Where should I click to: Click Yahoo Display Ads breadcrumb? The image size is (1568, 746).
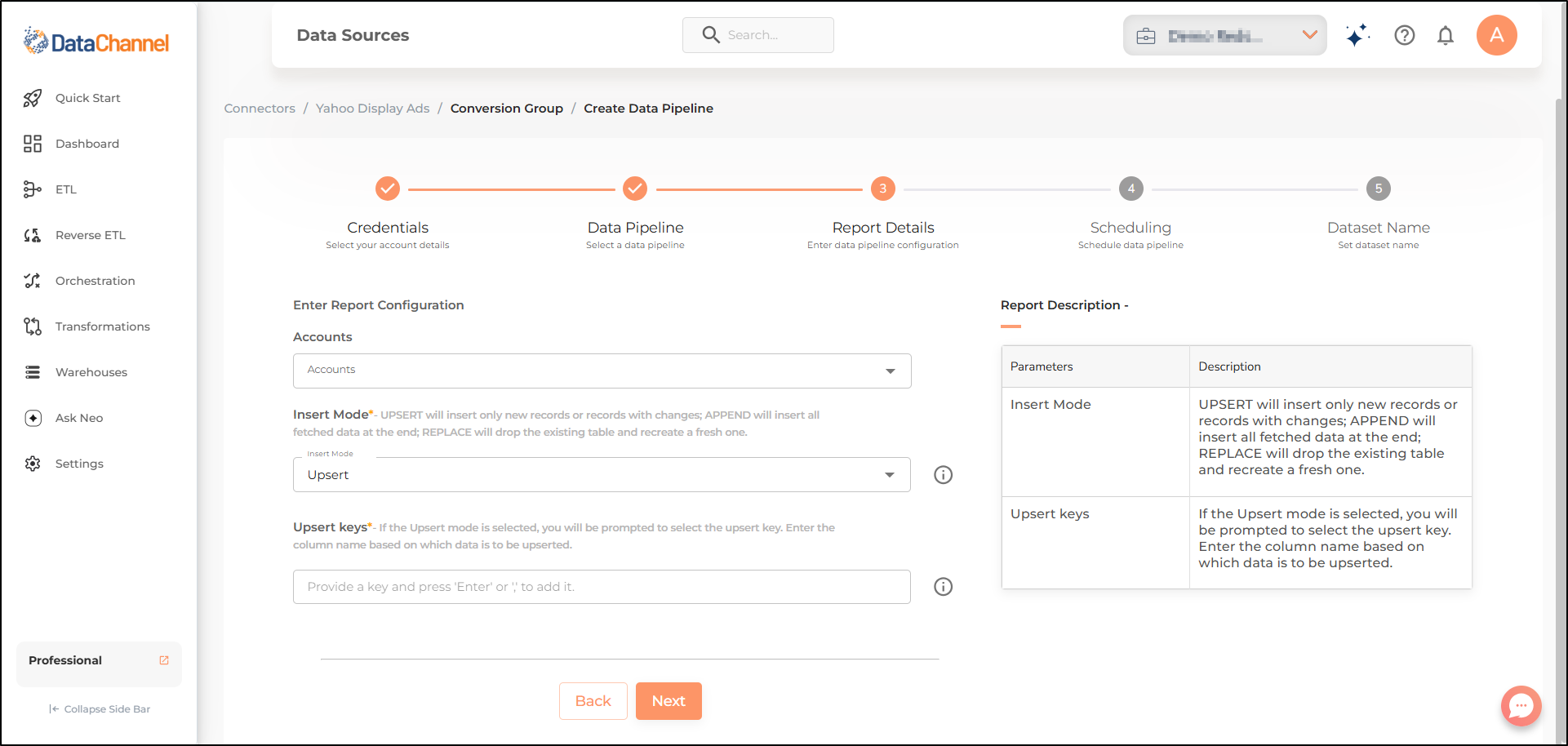tap(373, 109)
